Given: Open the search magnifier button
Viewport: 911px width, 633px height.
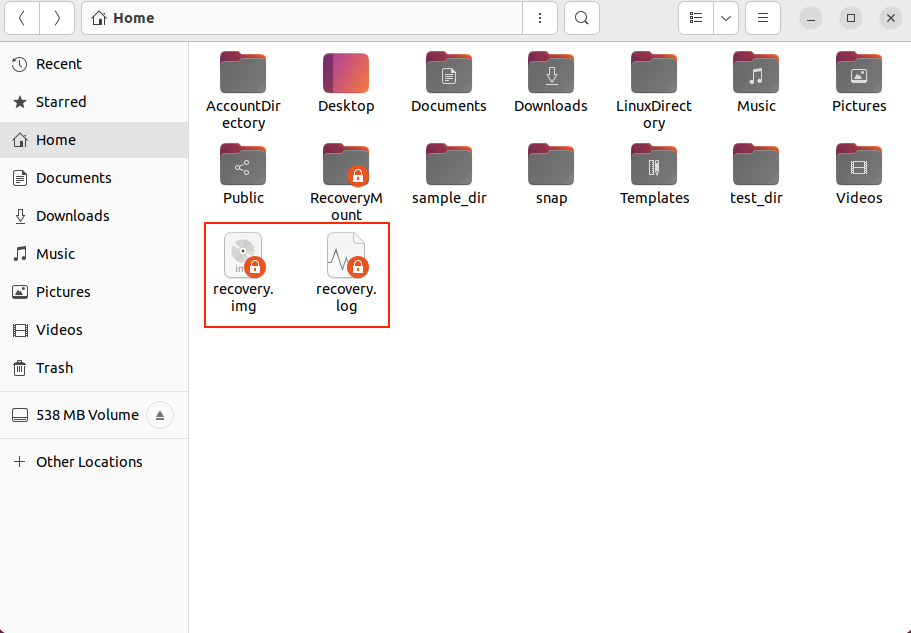Looking at the screenshot, I should pos(582,18).
